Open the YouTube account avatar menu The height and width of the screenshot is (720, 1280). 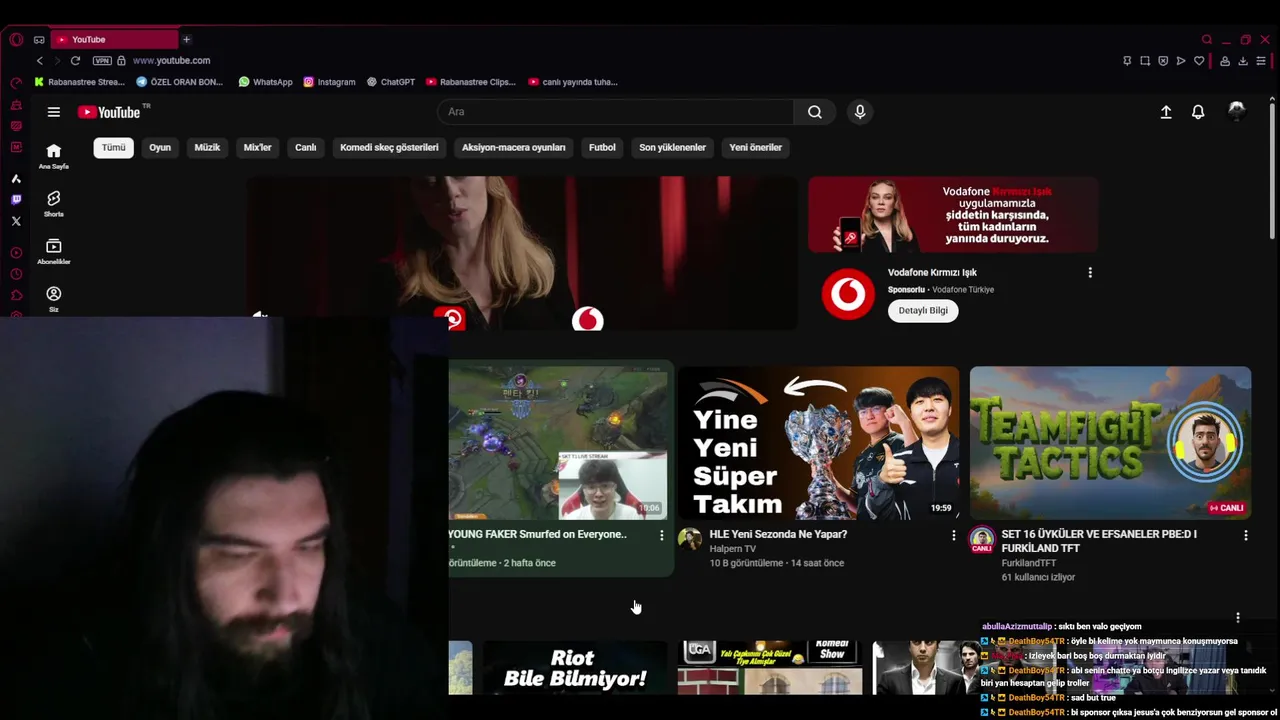coord(1237,111)
